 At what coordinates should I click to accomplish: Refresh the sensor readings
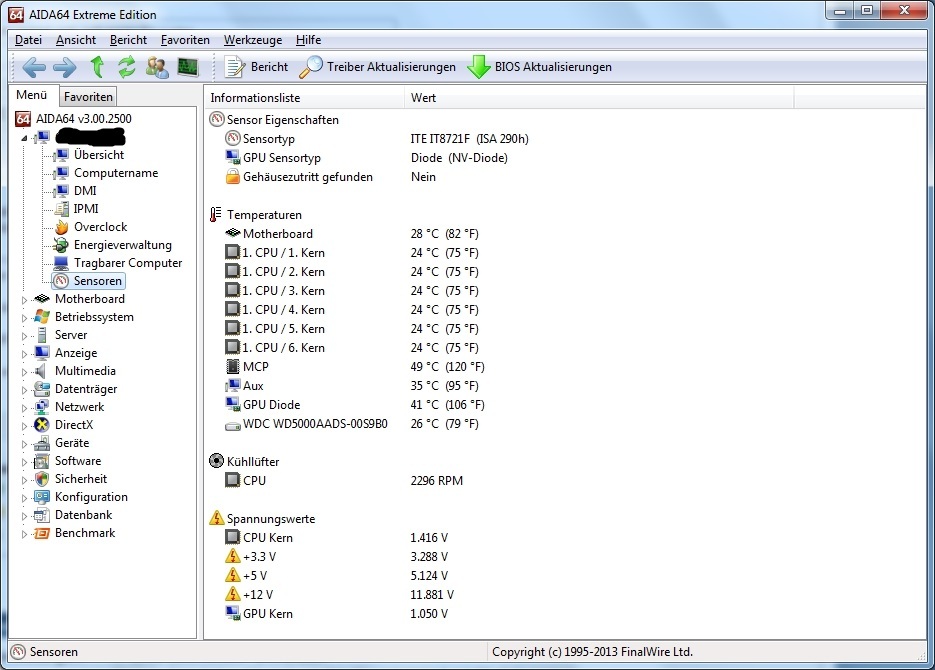coord(126,67)
